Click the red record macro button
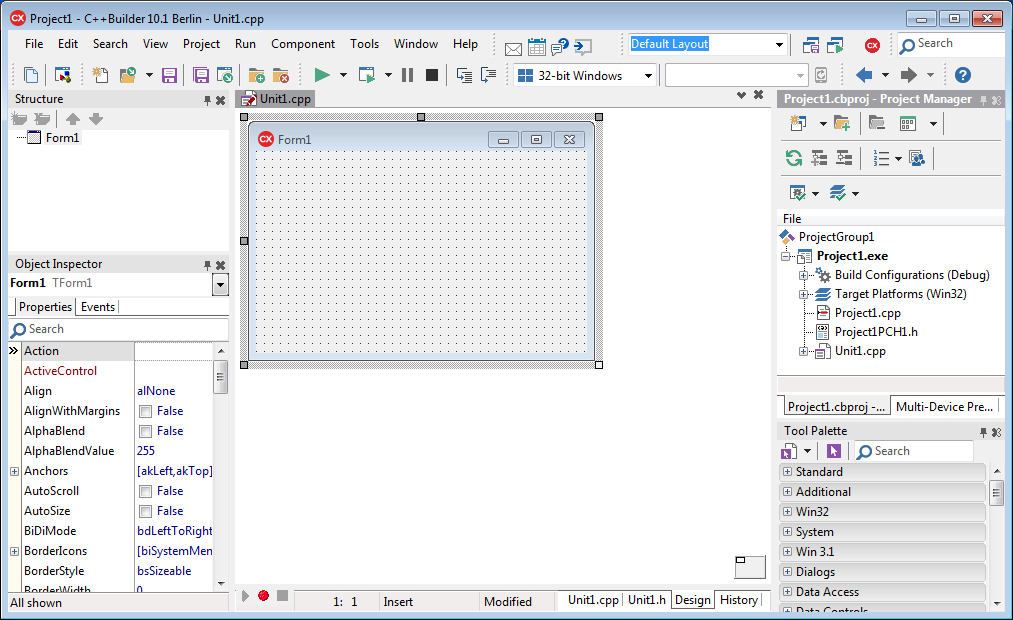This screenshot has width=1013, height=620. 264,595
